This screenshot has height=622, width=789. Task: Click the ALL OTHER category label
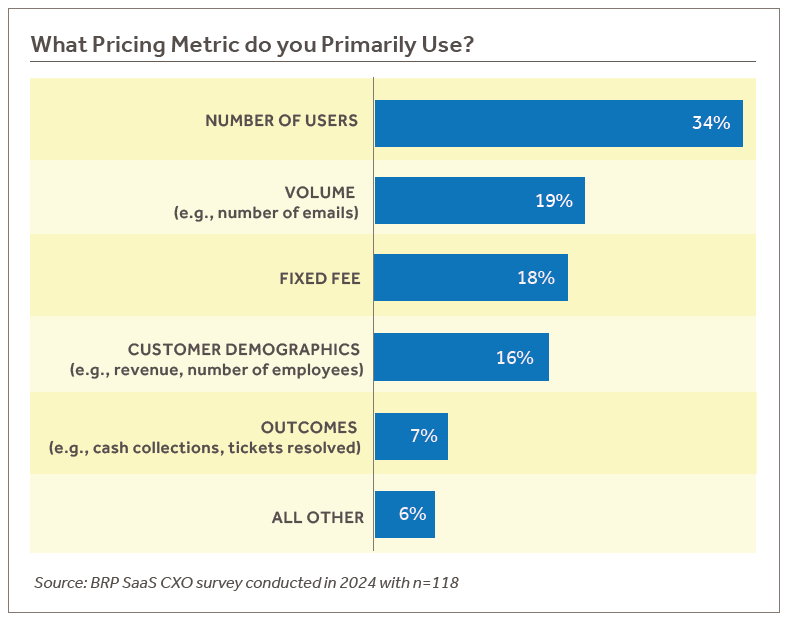(317, 517)
